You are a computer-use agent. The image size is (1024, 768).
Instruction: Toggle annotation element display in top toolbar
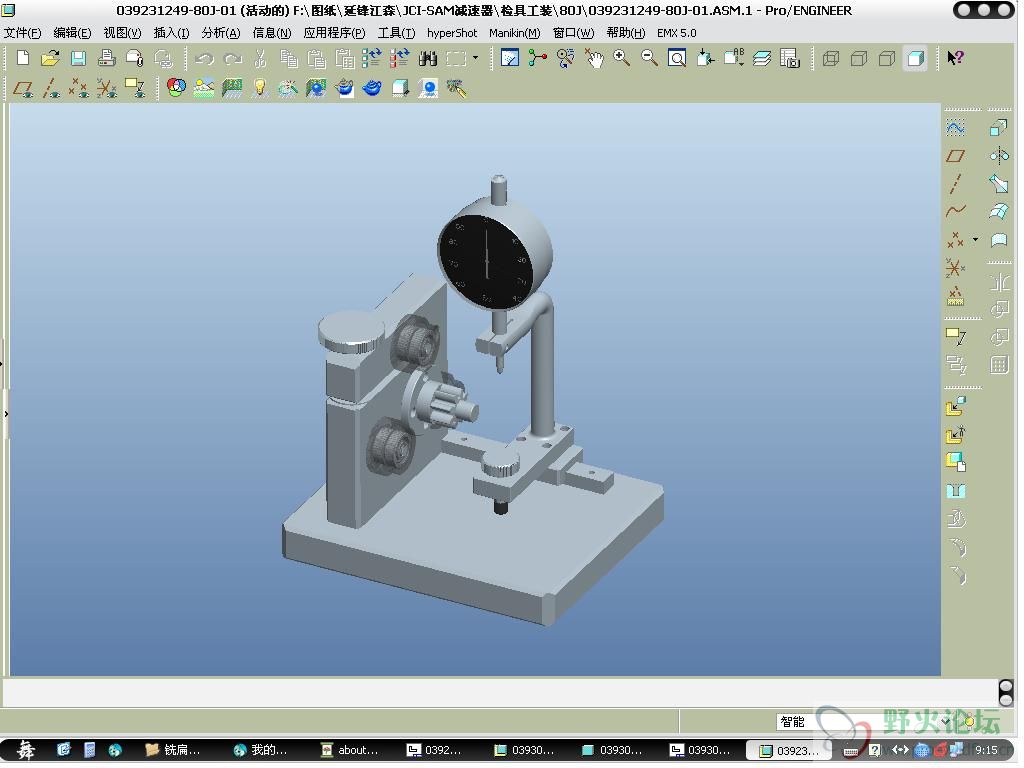pos(136,88)
